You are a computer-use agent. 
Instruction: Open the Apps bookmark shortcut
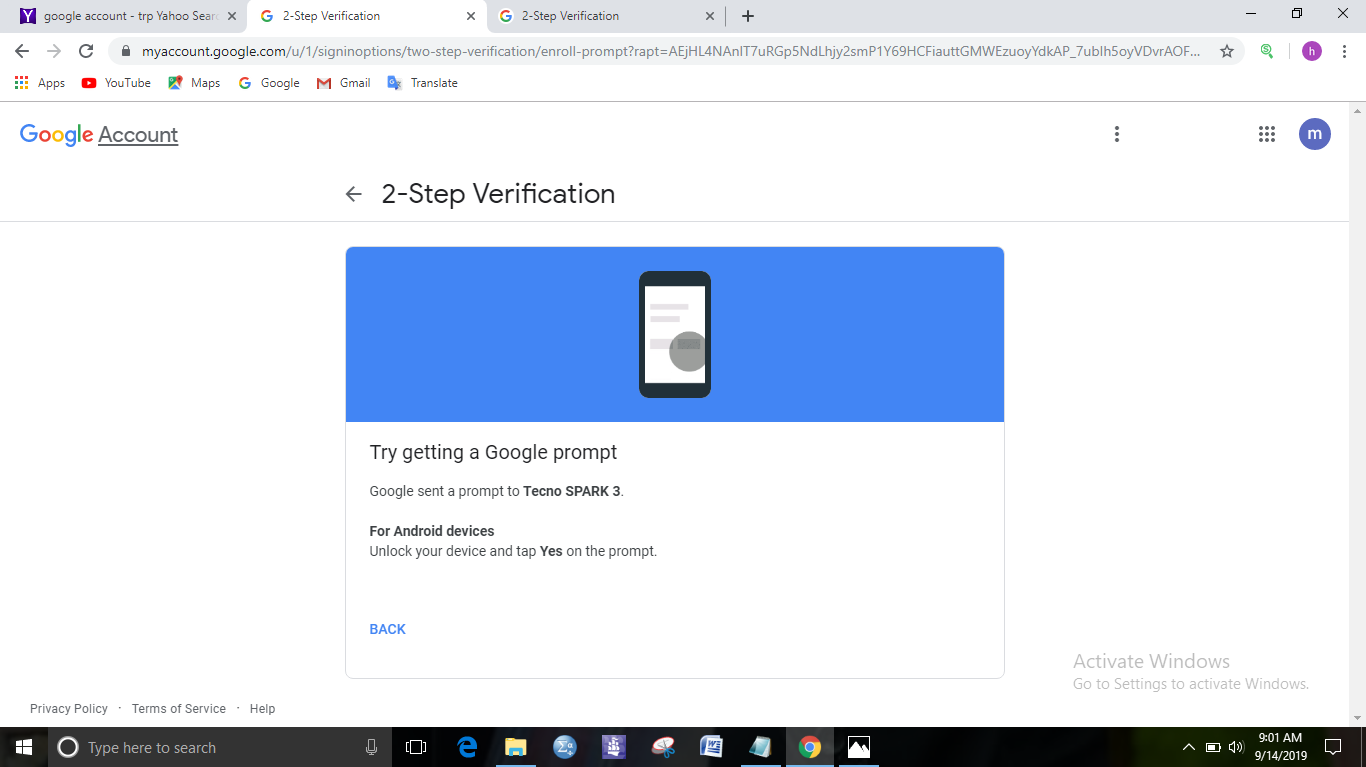pos(40,83)
